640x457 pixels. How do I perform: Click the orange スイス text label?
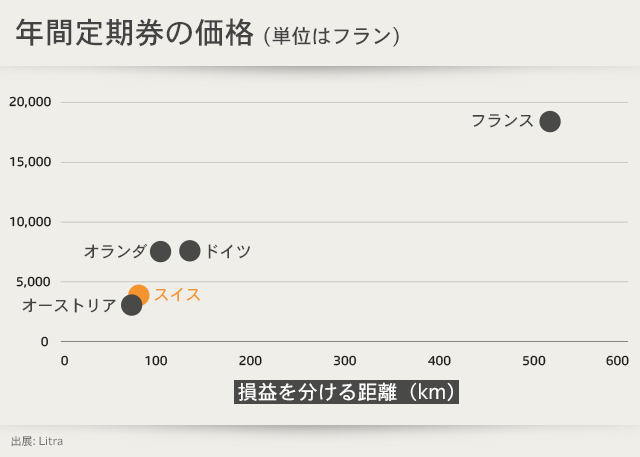177,295
